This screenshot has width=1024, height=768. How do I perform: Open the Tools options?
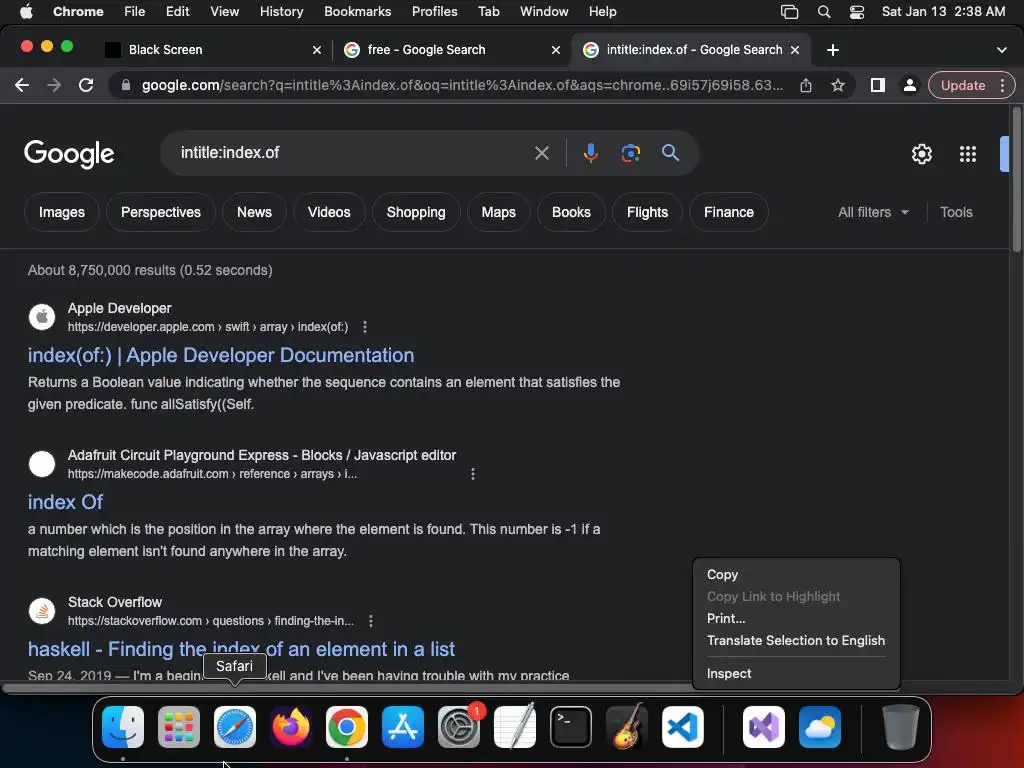click(956, 212)
